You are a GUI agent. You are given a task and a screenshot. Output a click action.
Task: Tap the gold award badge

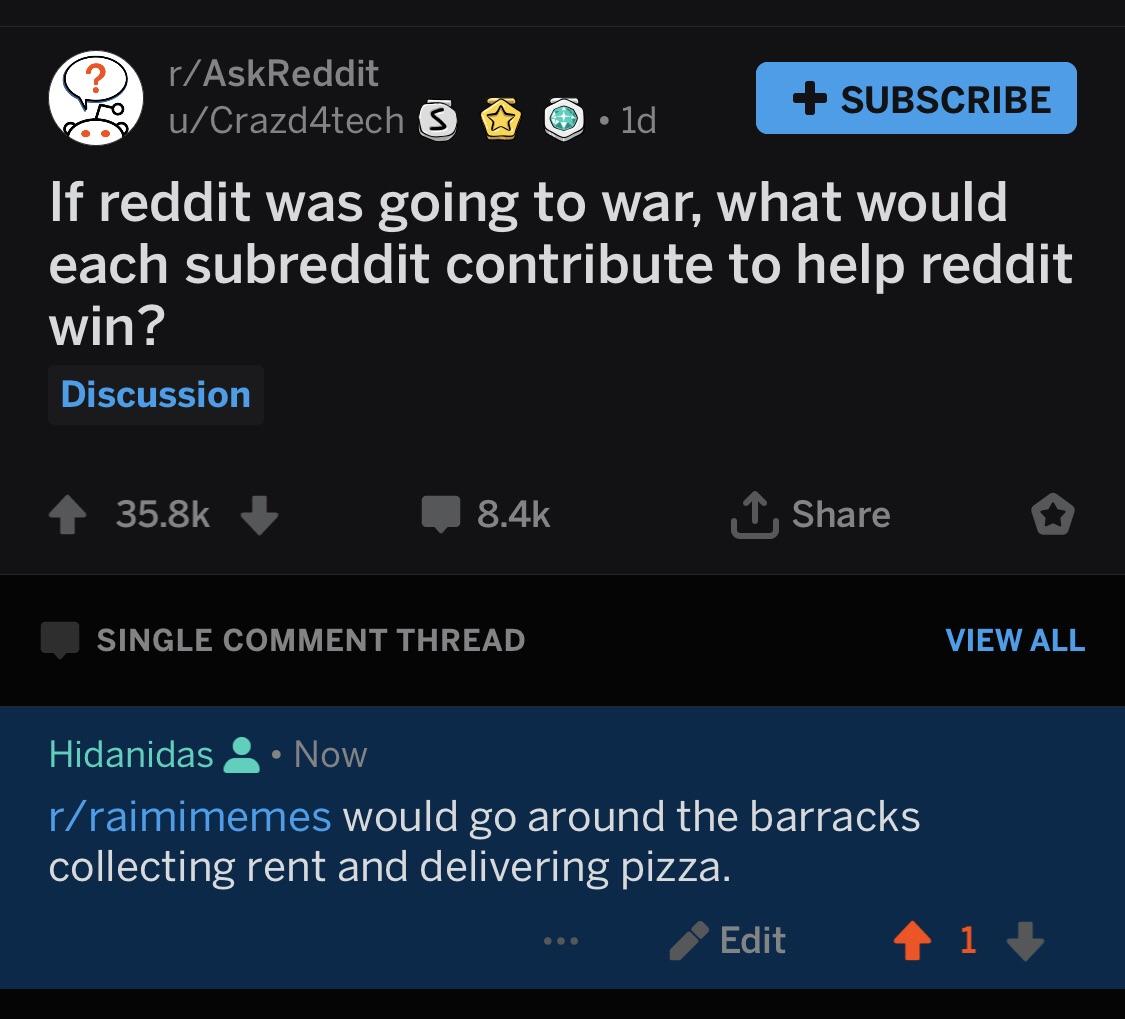click(x=501, y=119)
